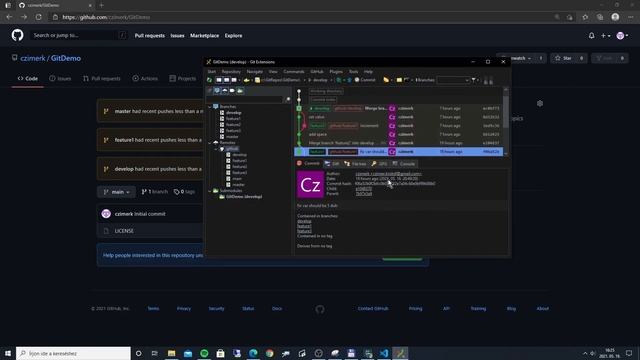Switch to the Console tab

point(404,164)
